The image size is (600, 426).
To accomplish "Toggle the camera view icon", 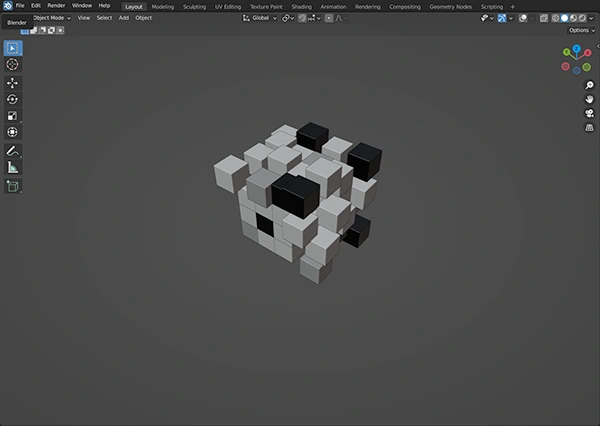I will coord(590,113).
